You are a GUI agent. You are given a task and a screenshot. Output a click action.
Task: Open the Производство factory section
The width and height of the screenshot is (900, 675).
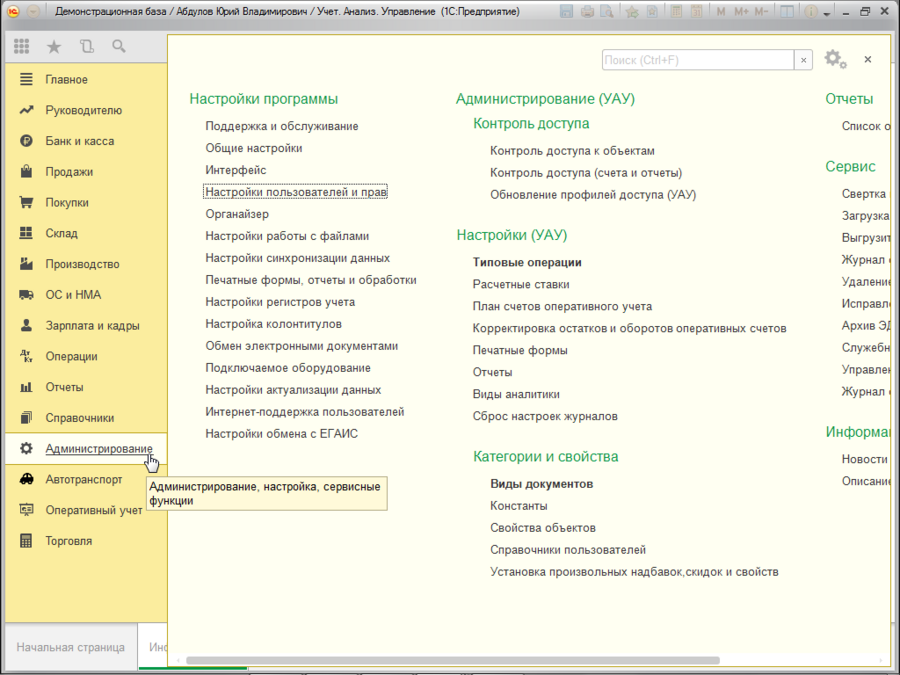click(81, 264)
